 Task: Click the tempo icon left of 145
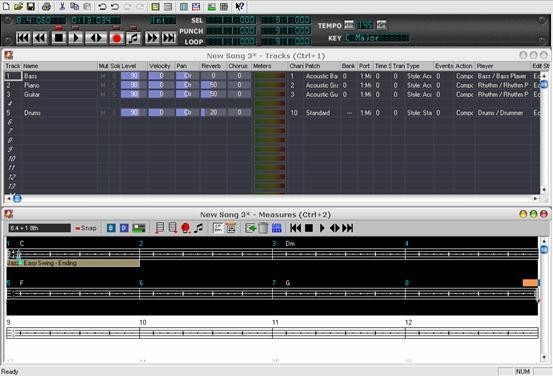click(349, 24)
